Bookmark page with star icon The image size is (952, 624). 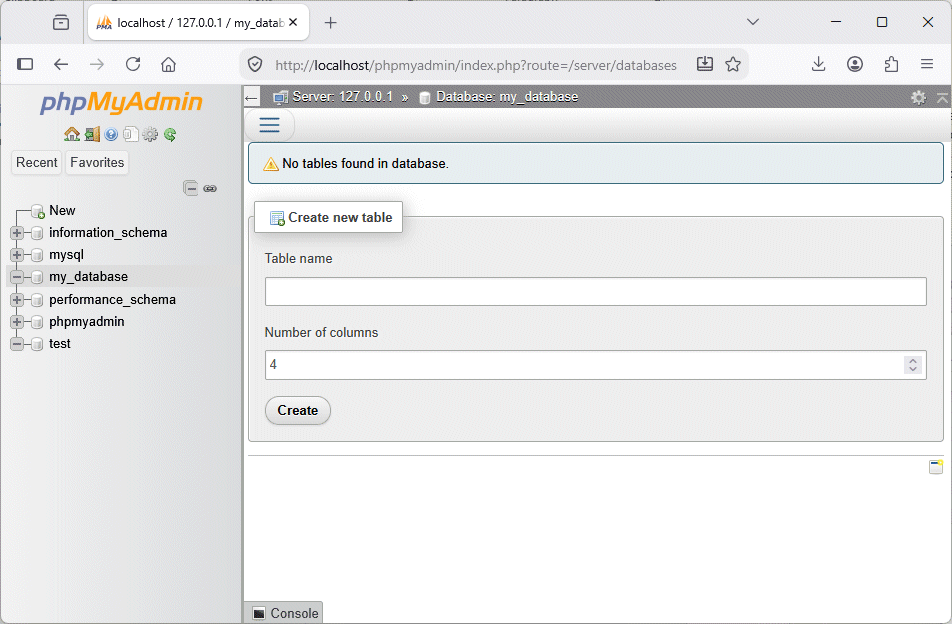click(733, 64)
